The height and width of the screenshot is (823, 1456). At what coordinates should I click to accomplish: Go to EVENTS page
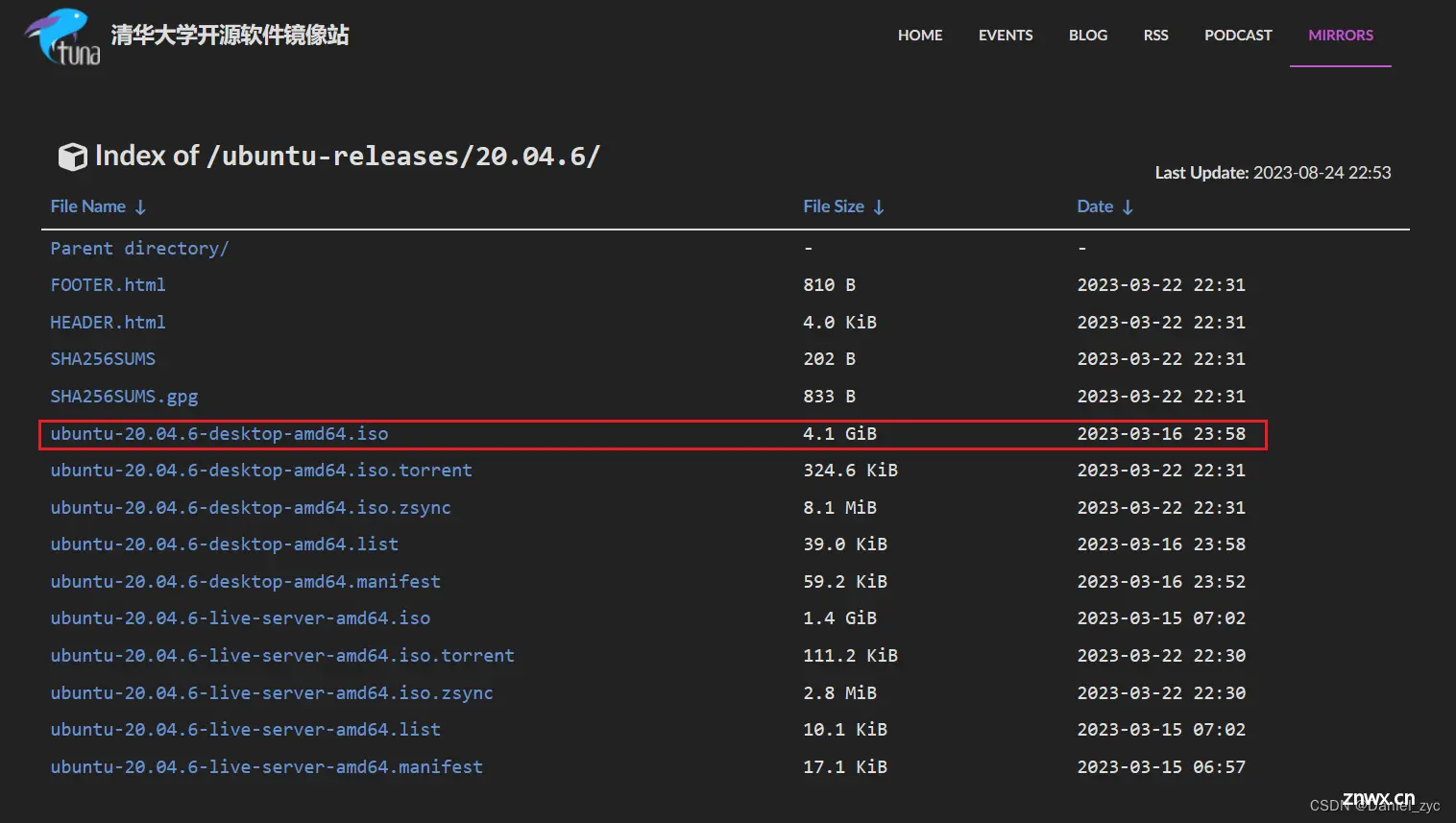[x=1006, y=35]
